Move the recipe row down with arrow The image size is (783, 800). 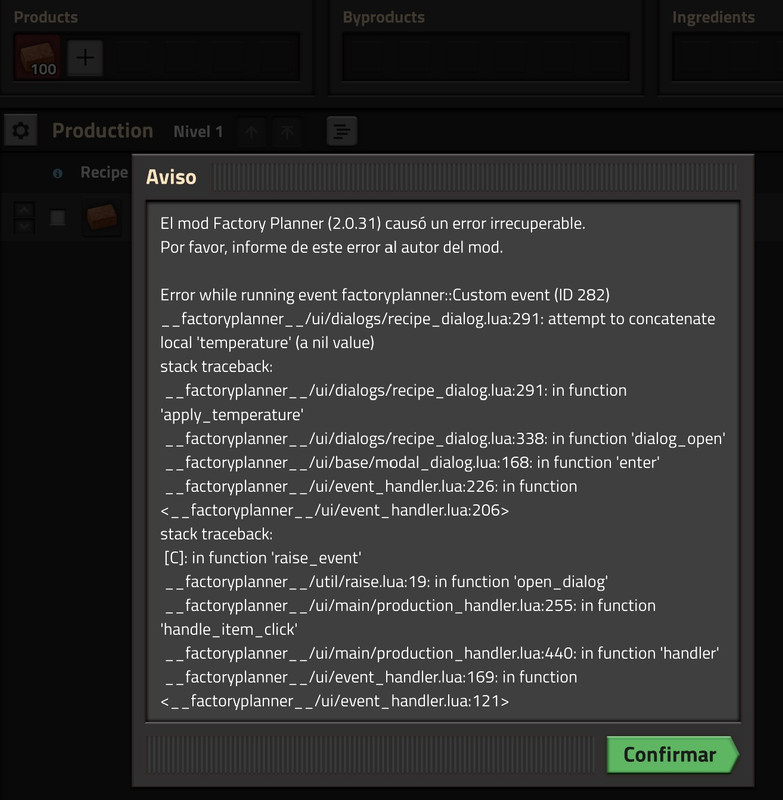(24, 226)
